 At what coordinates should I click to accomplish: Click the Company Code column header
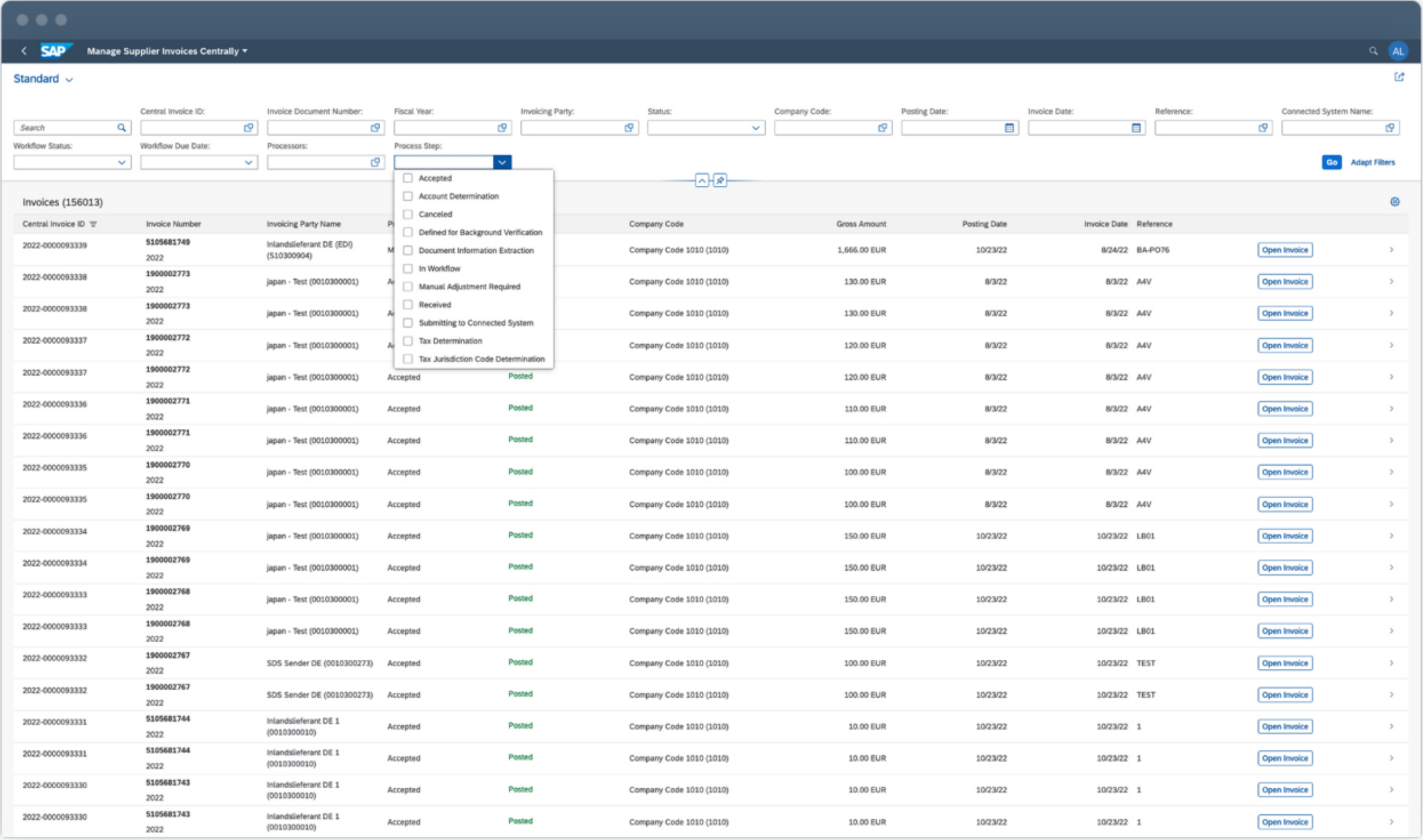pos(656,224)
